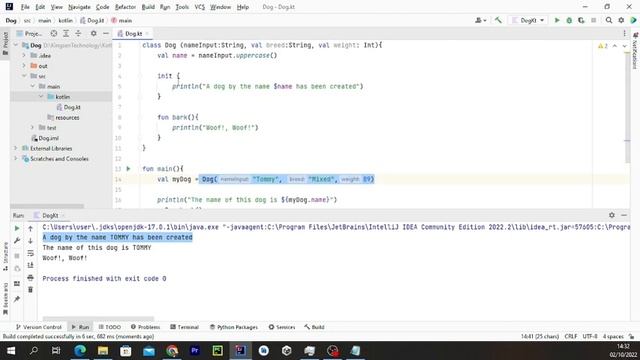The height and width of the screenshot is (360, 640).
Task: Collapse the src folder
Action: pos(24,76)
